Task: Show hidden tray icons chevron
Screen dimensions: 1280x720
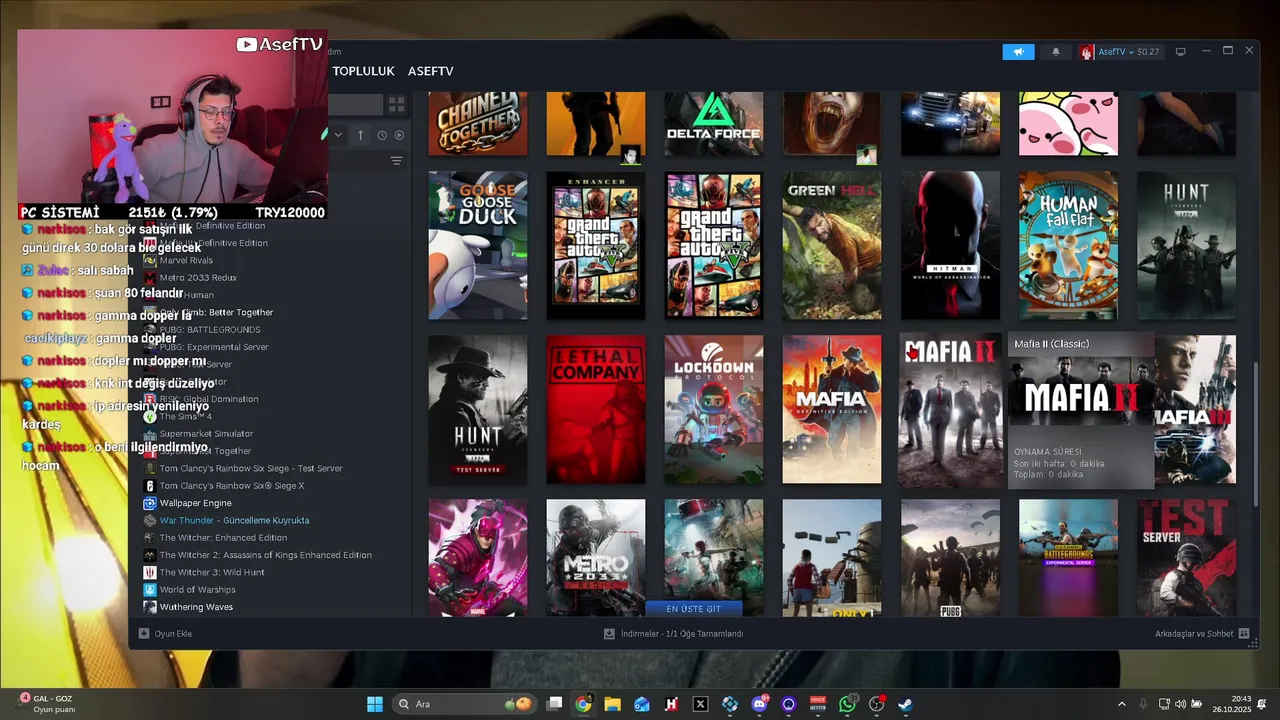Action: (x=1121, y=704)
